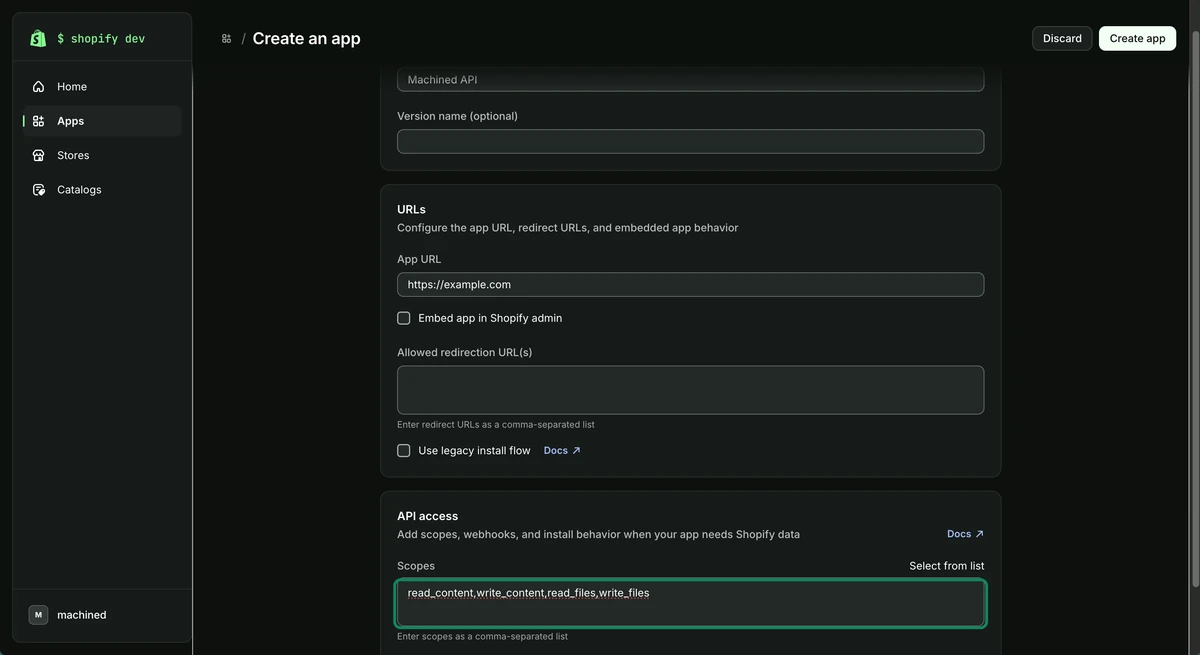
Task: Open the machined account menu
Action: (102, 615)
